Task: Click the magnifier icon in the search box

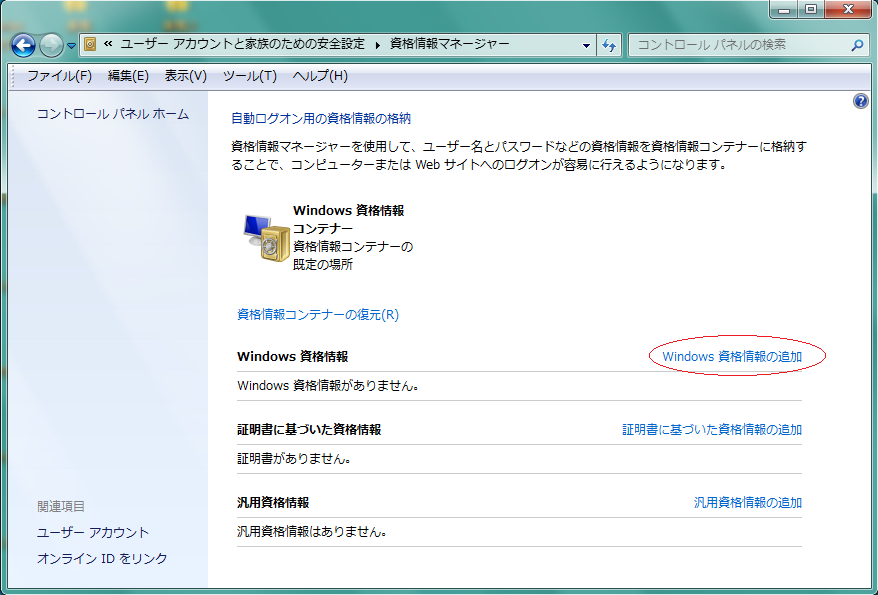Action: tap(857, 45)
